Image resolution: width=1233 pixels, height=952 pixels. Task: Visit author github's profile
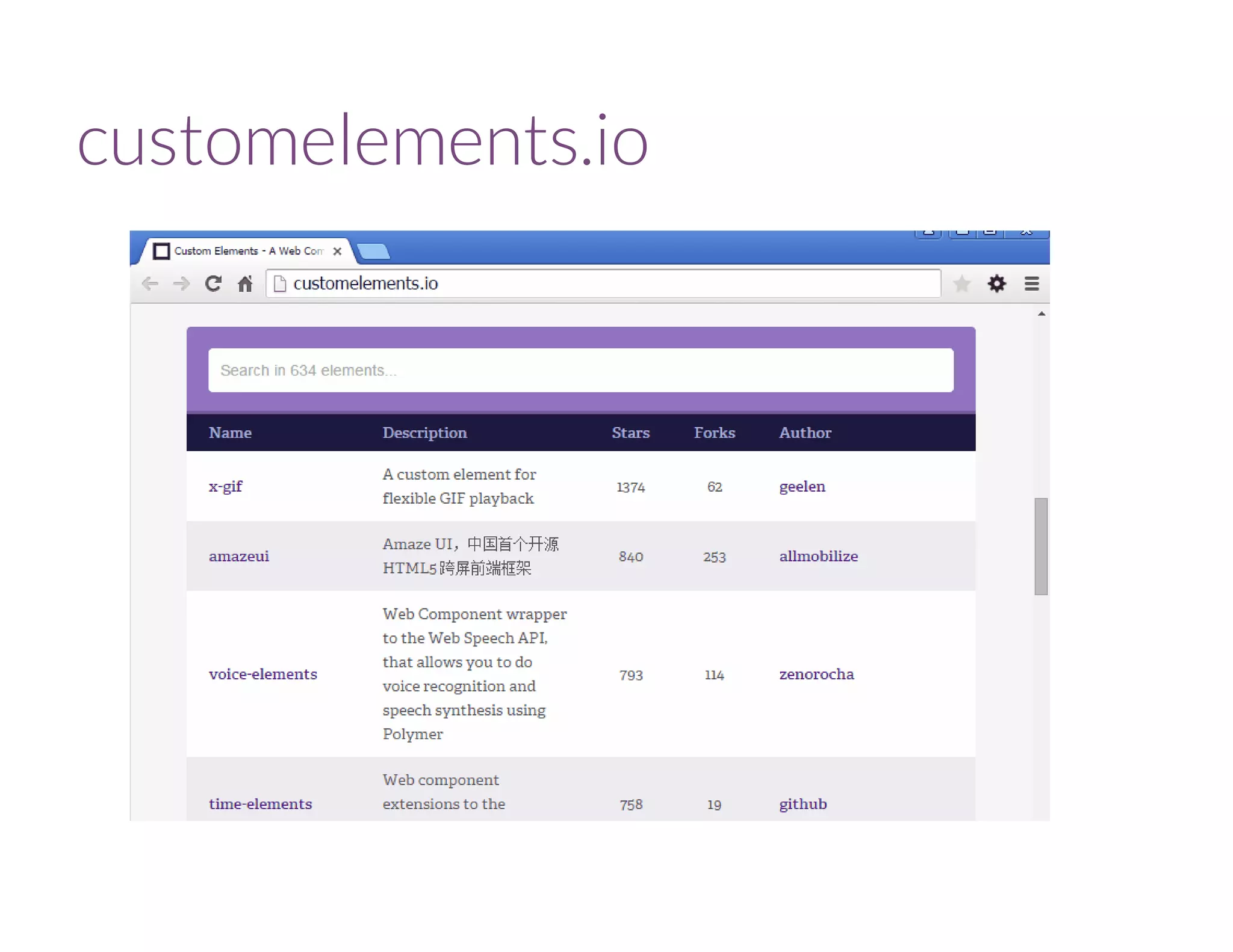click(803, 805)
